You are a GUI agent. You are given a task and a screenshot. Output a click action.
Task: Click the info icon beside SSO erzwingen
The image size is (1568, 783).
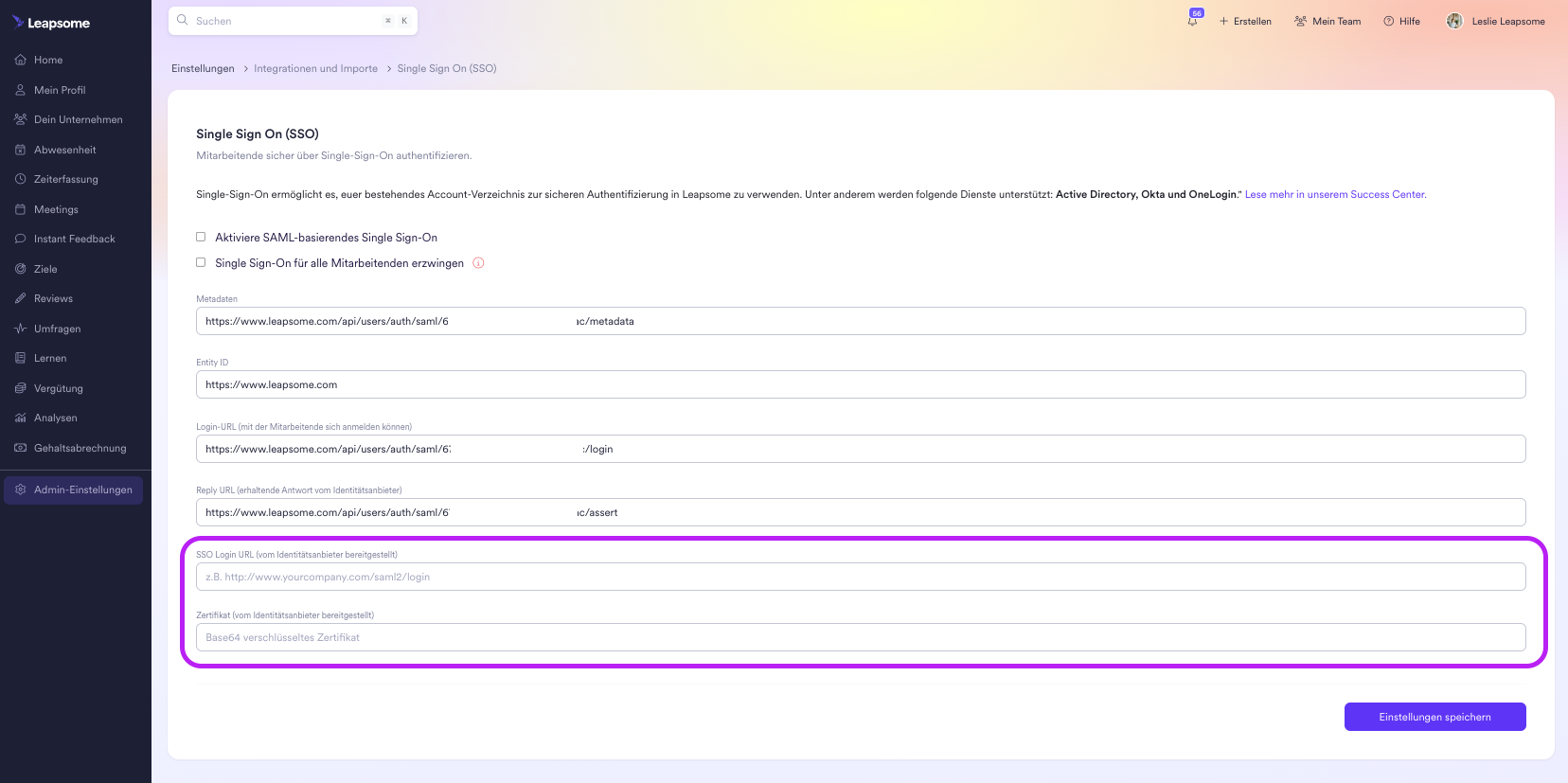coord(478,263)
